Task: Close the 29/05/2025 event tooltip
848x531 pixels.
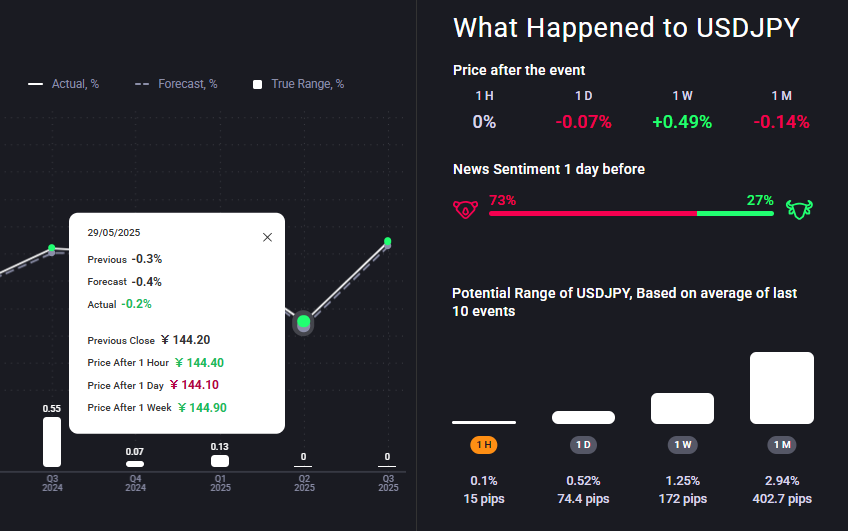Action: (x=267, y=237)
